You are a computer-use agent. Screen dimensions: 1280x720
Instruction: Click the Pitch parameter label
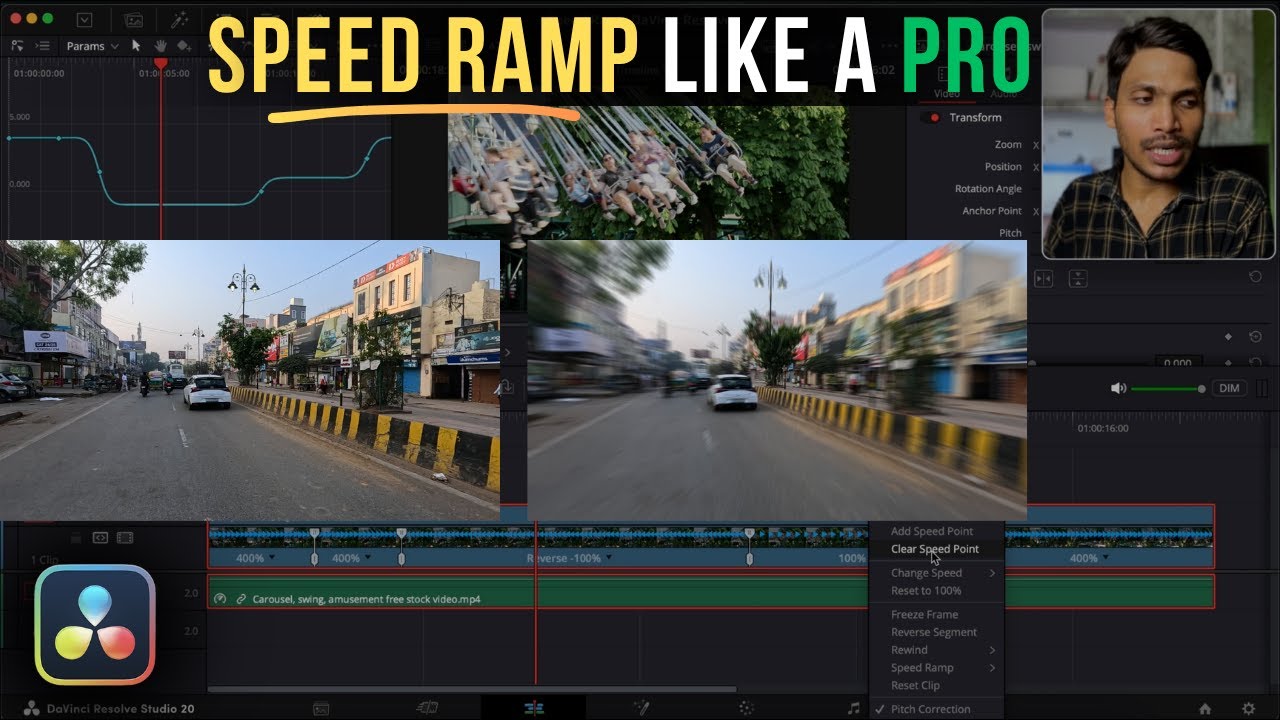[1010, 233]
